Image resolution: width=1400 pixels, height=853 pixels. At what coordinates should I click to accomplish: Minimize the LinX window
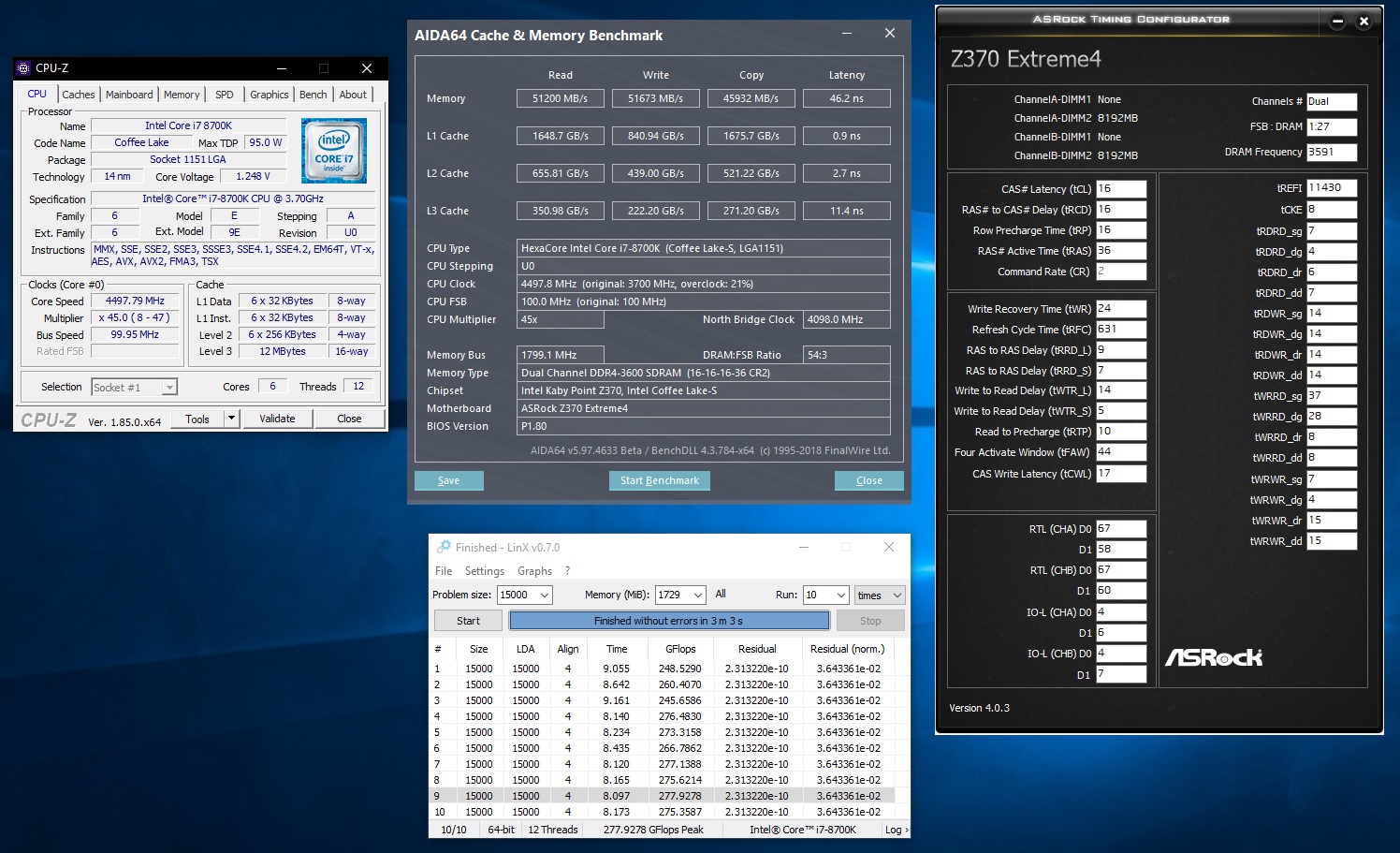click(804, 548)
